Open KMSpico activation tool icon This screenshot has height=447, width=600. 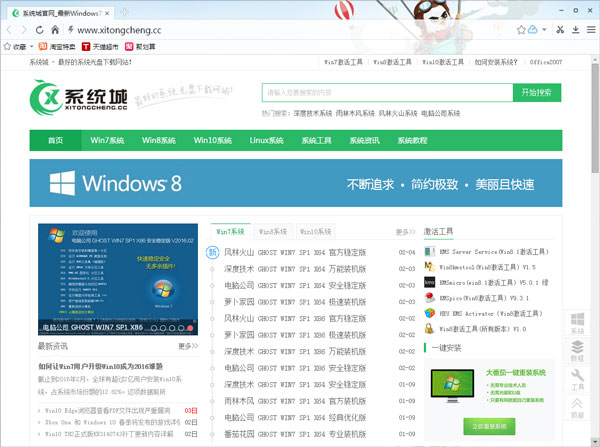[430, 298]
